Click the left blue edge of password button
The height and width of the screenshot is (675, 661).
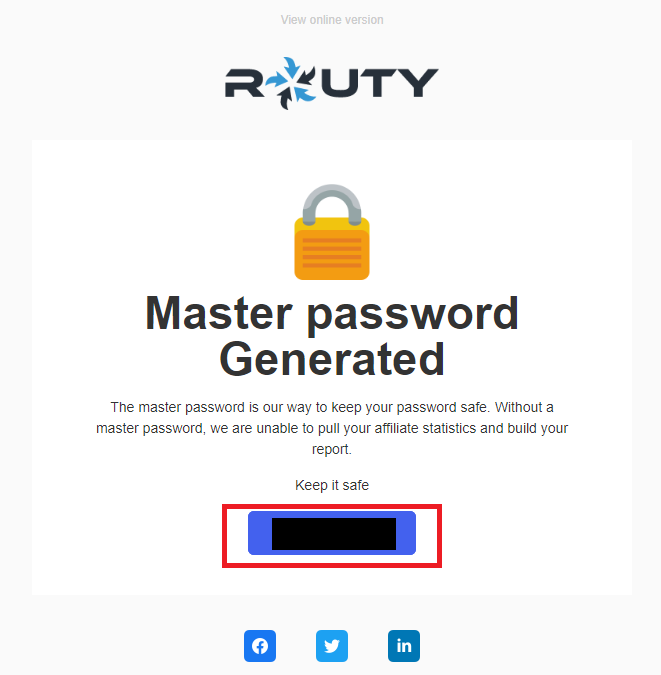click(260, 533)
